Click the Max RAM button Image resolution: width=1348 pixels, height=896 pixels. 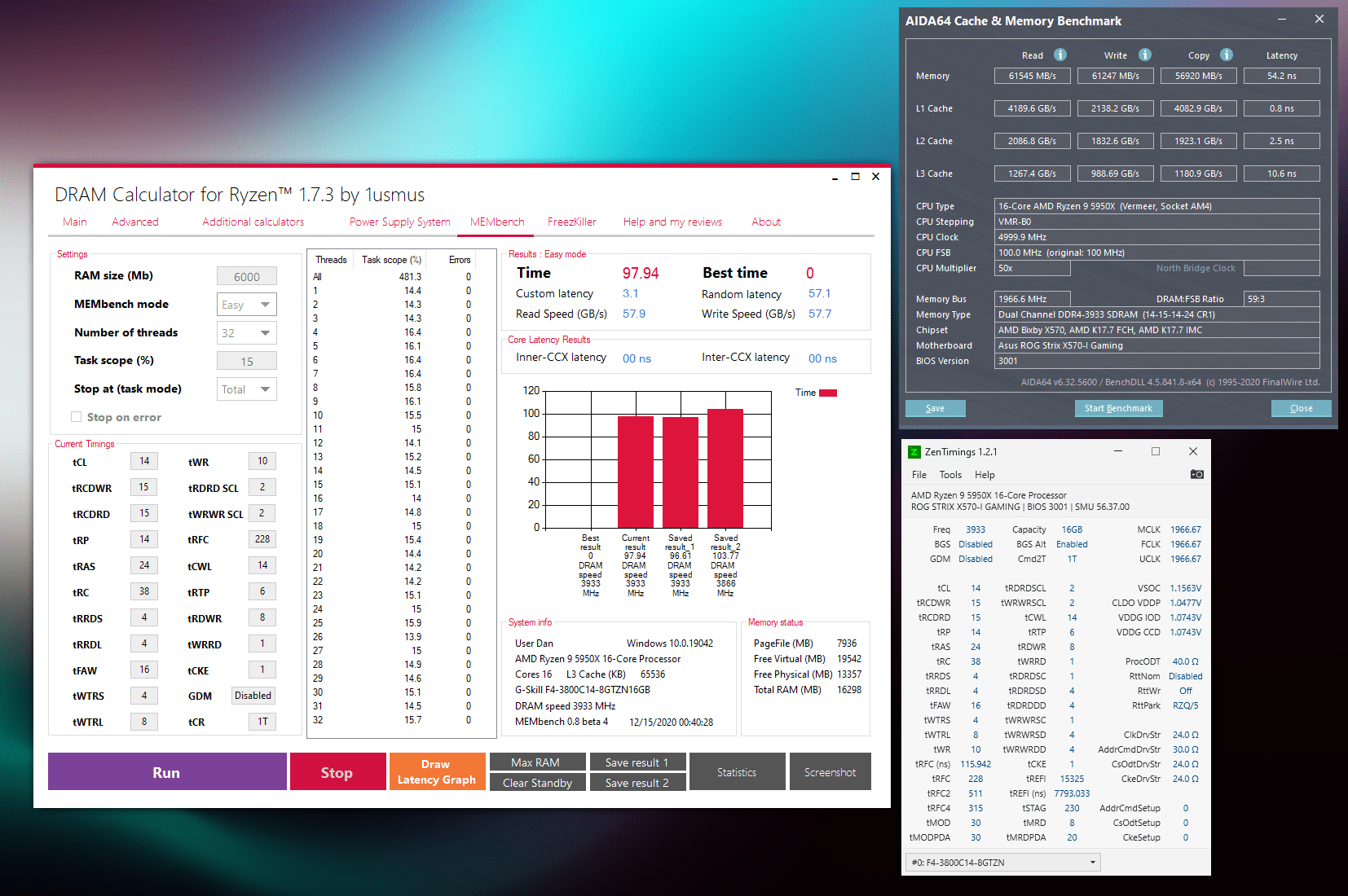click(x=538, y=762)
